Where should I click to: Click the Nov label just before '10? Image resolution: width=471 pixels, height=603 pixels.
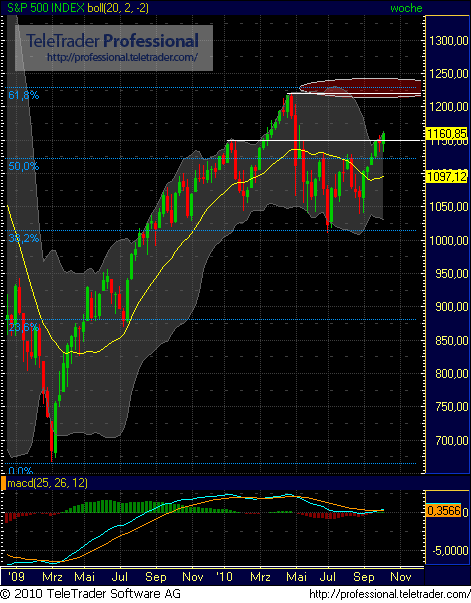point(193,576)
